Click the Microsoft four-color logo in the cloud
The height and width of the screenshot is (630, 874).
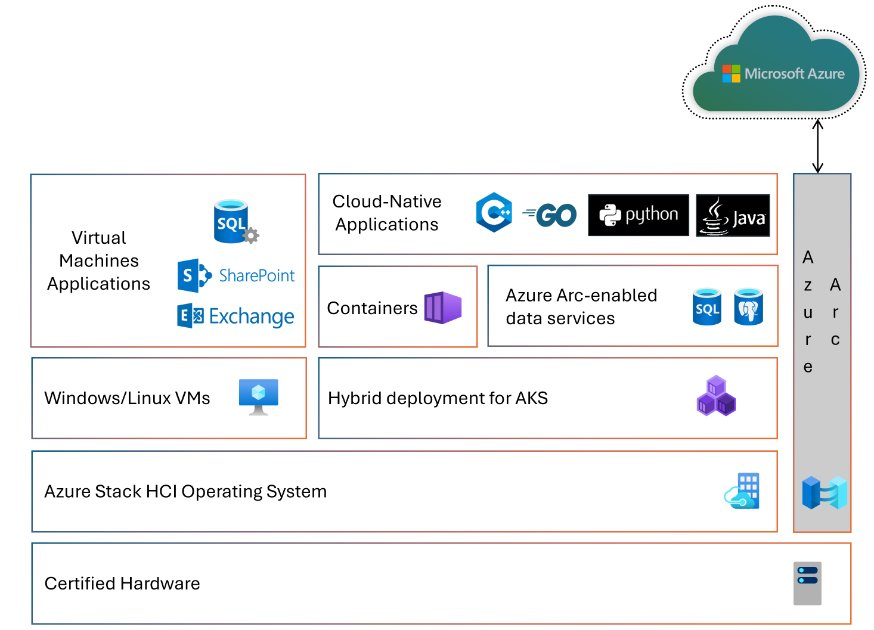coord(731,74)
